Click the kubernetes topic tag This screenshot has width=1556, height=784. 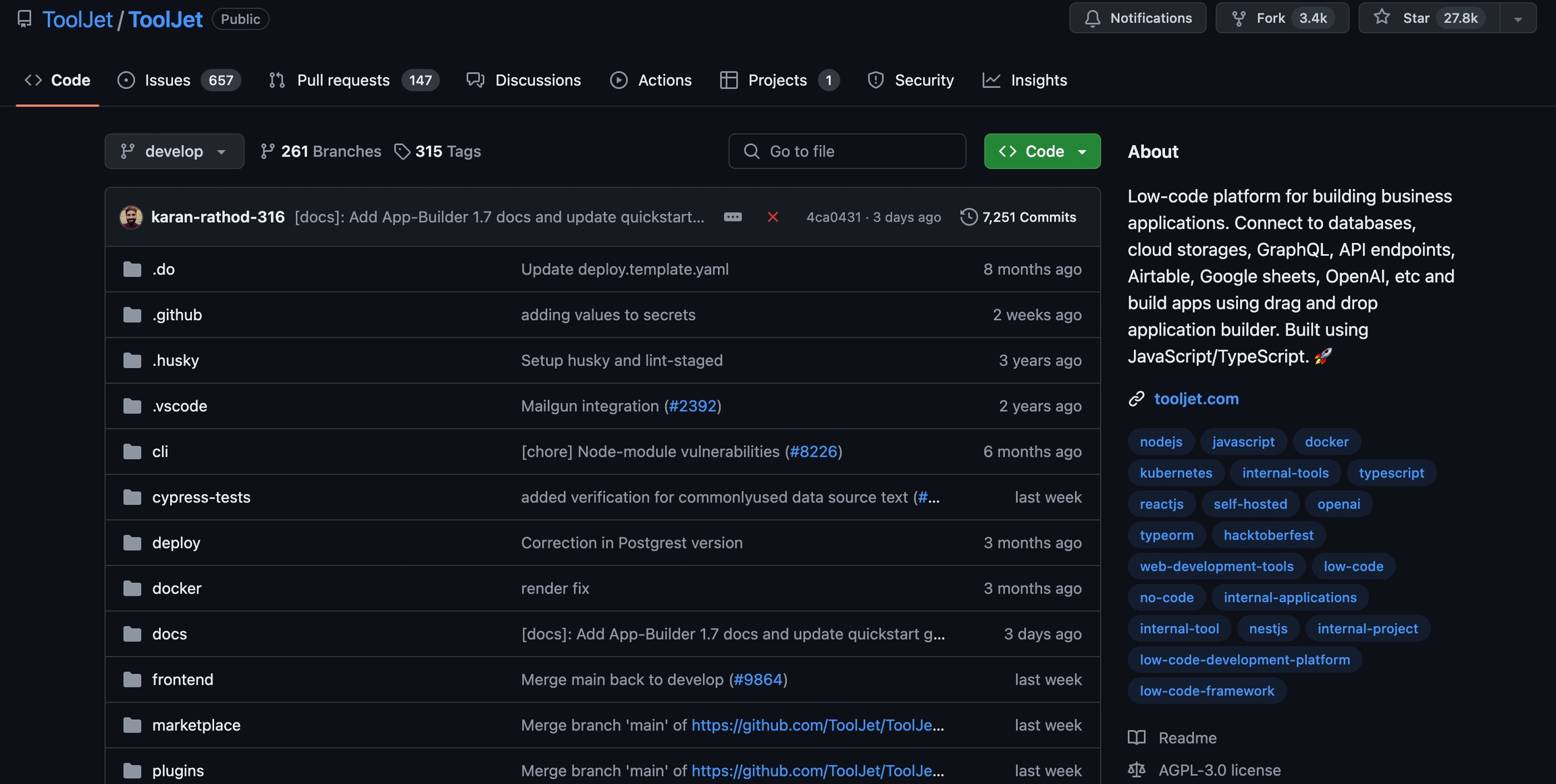(x=1176, y=473)
